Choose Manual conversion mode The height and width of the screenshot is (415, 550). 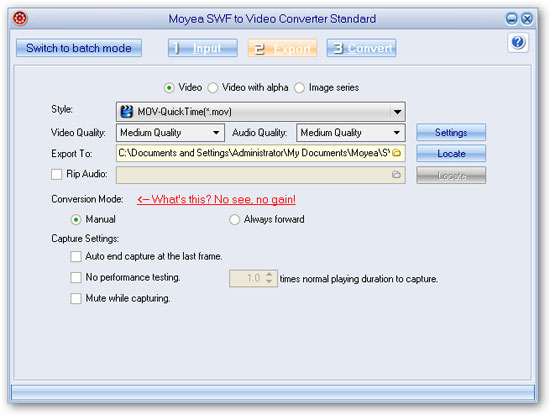click(76, 220)
